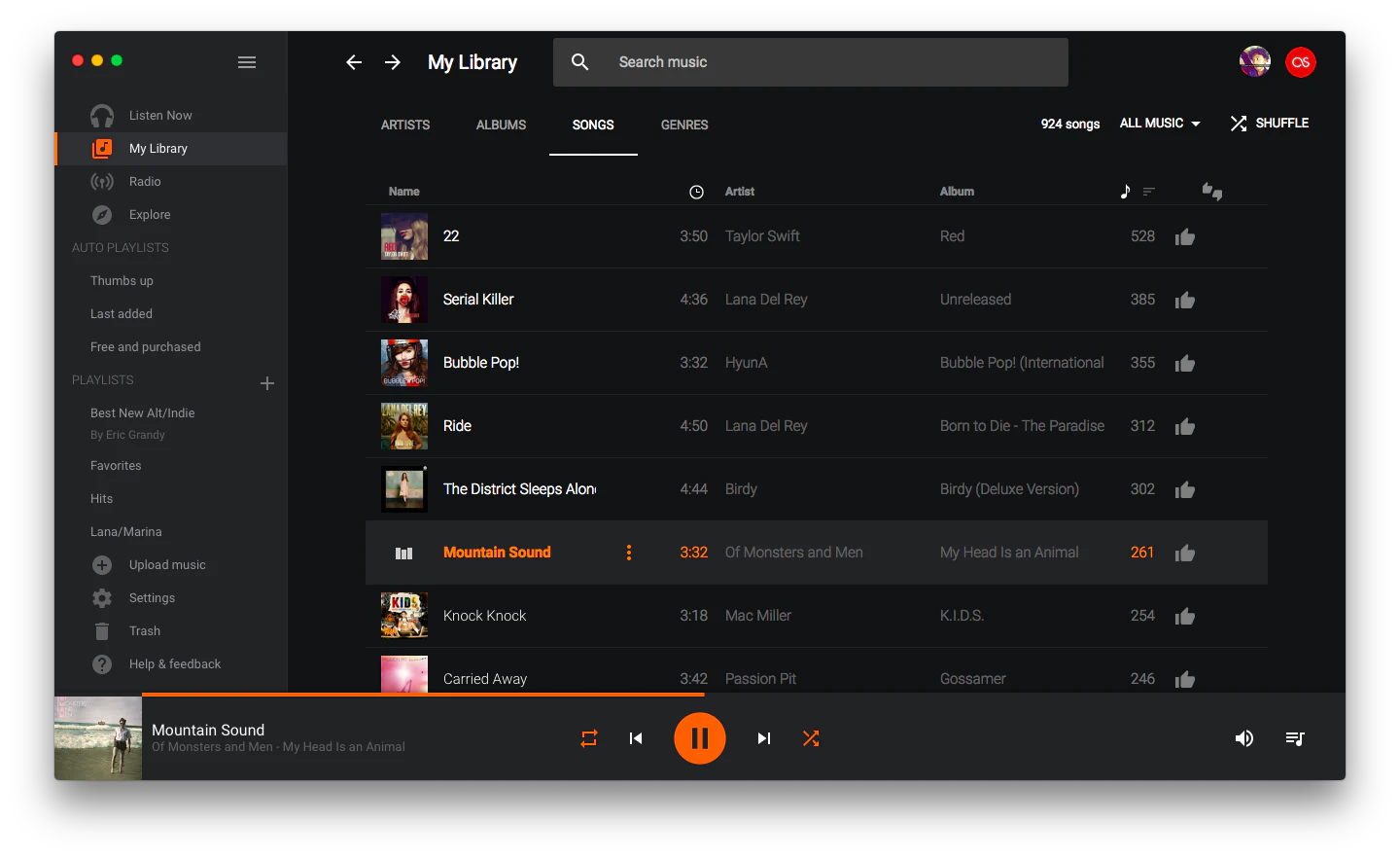Screen dimensions: 1400x858
Task: Seek on the orange playback progress bar
Action: click(423, 695)
